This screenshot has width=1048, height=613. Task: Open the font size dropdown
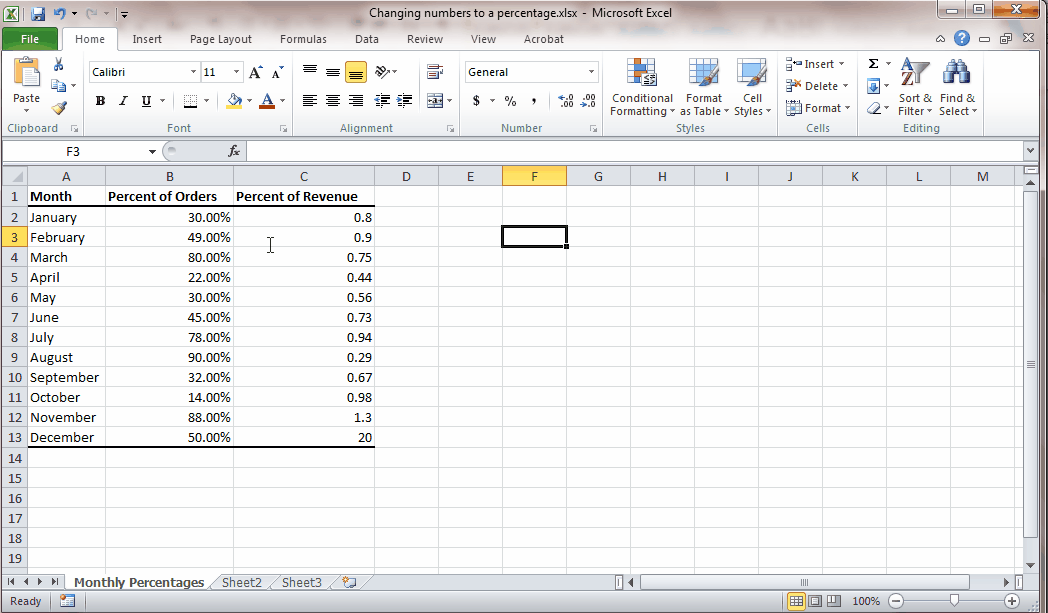(x=236, y=72)
